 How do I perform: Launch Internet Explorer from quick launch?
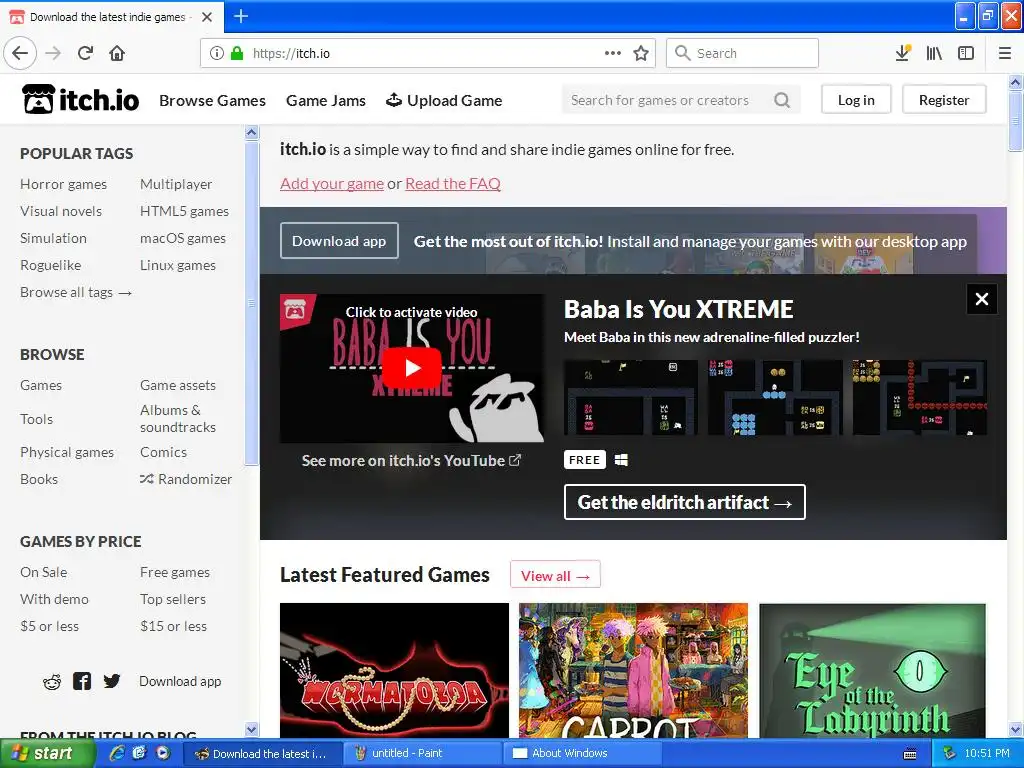click(117, 753)
